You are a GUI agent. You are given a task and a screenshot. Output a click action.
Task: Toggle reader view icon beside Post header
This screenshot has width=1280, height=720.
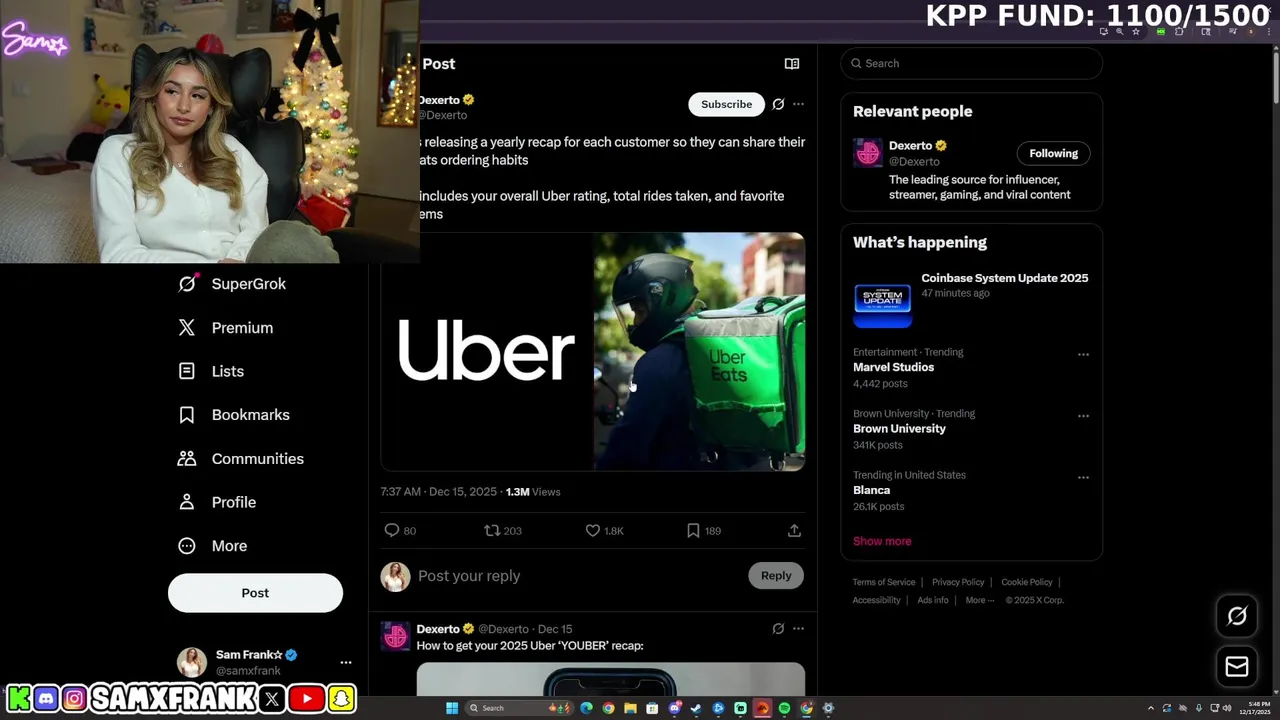pyautogui.click(x=792, y=64)
